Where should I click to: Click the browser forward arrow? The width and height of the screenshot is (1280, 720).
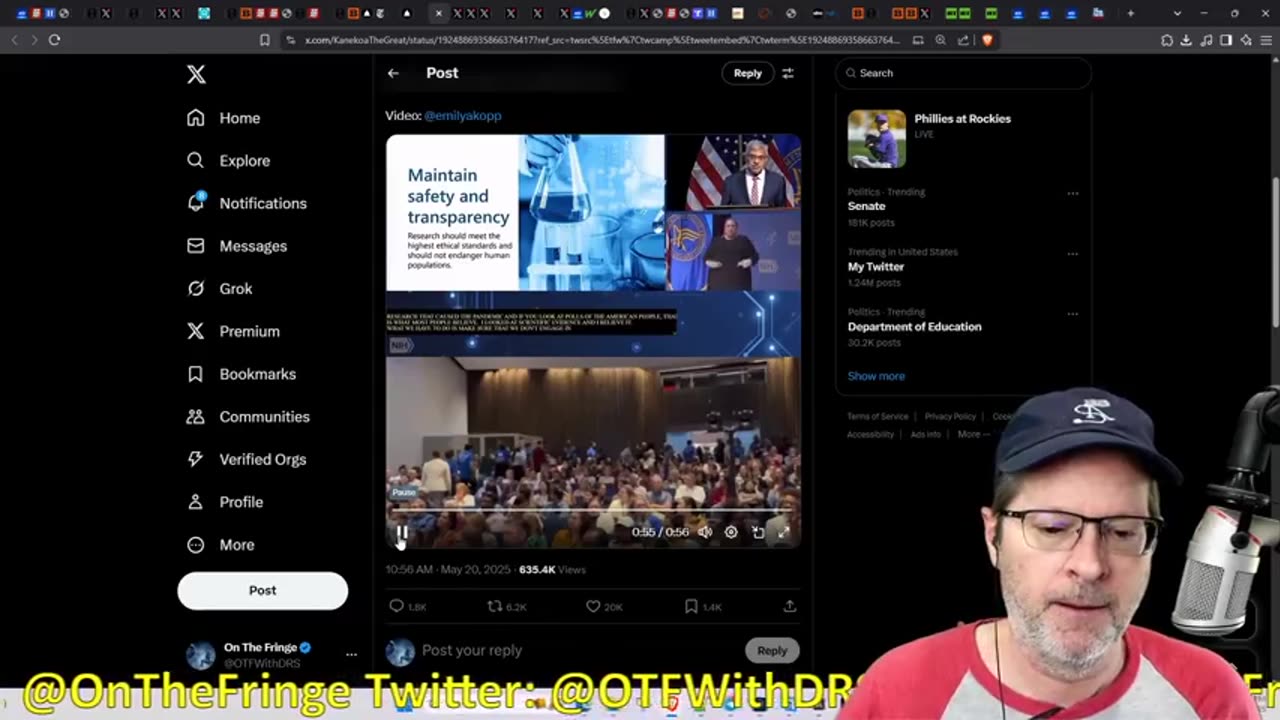click(x=33, y=40)
